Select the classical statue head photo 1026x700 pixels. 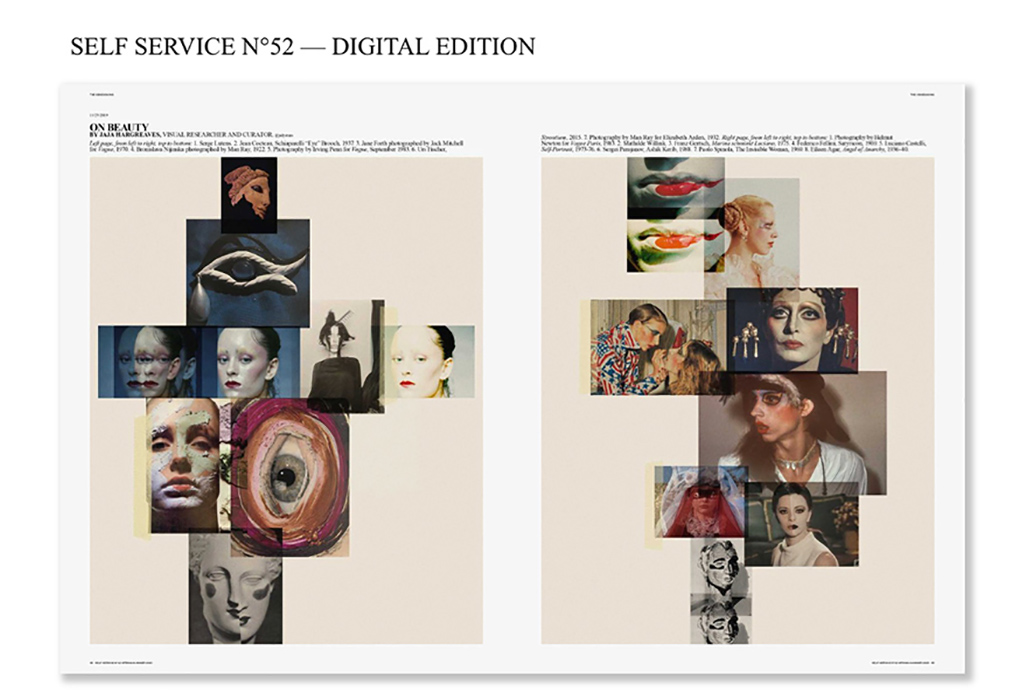pyautogui.click(x=236, y=587)
